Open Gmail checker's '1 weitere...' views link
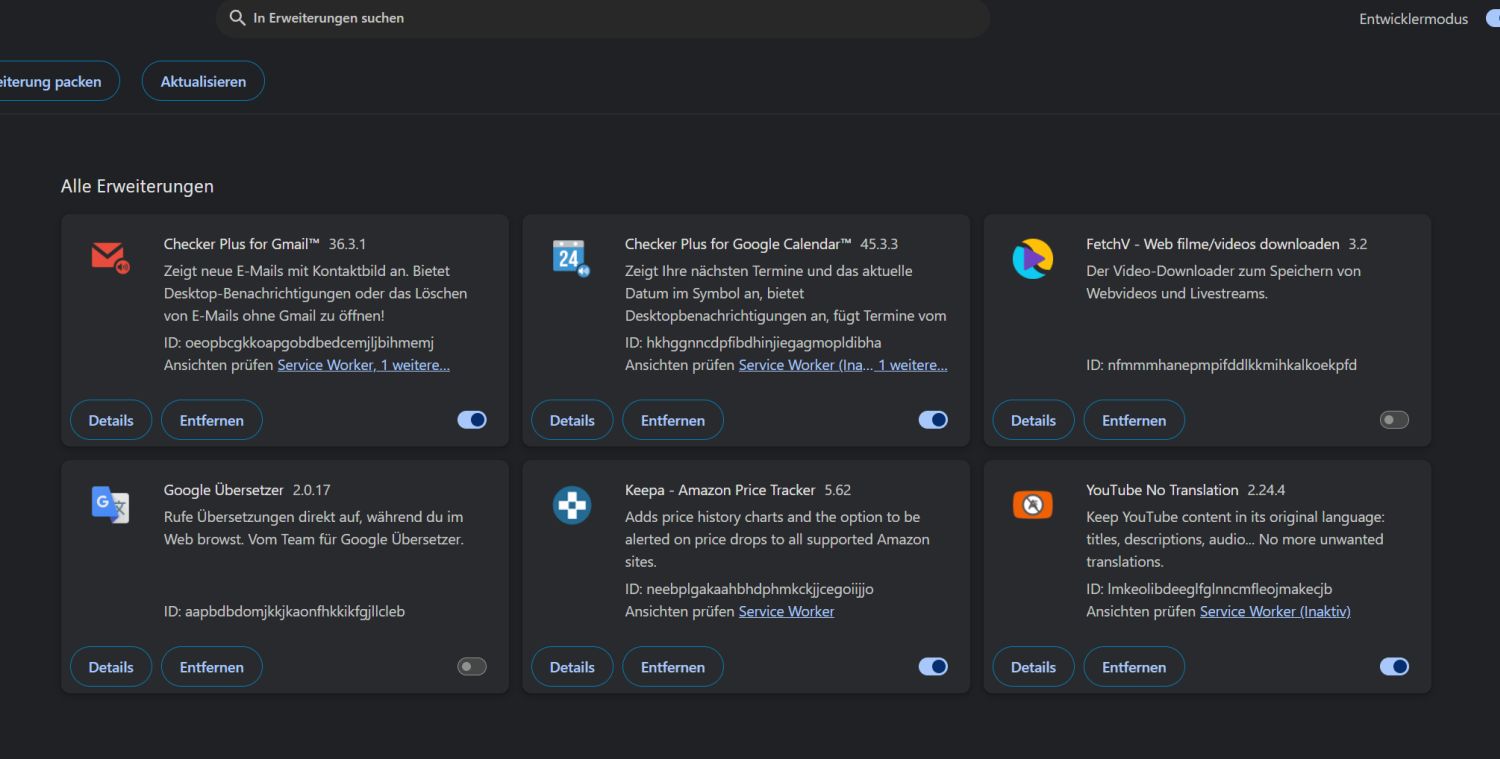This screenshot has width=1500, height=759. point(414,365)
